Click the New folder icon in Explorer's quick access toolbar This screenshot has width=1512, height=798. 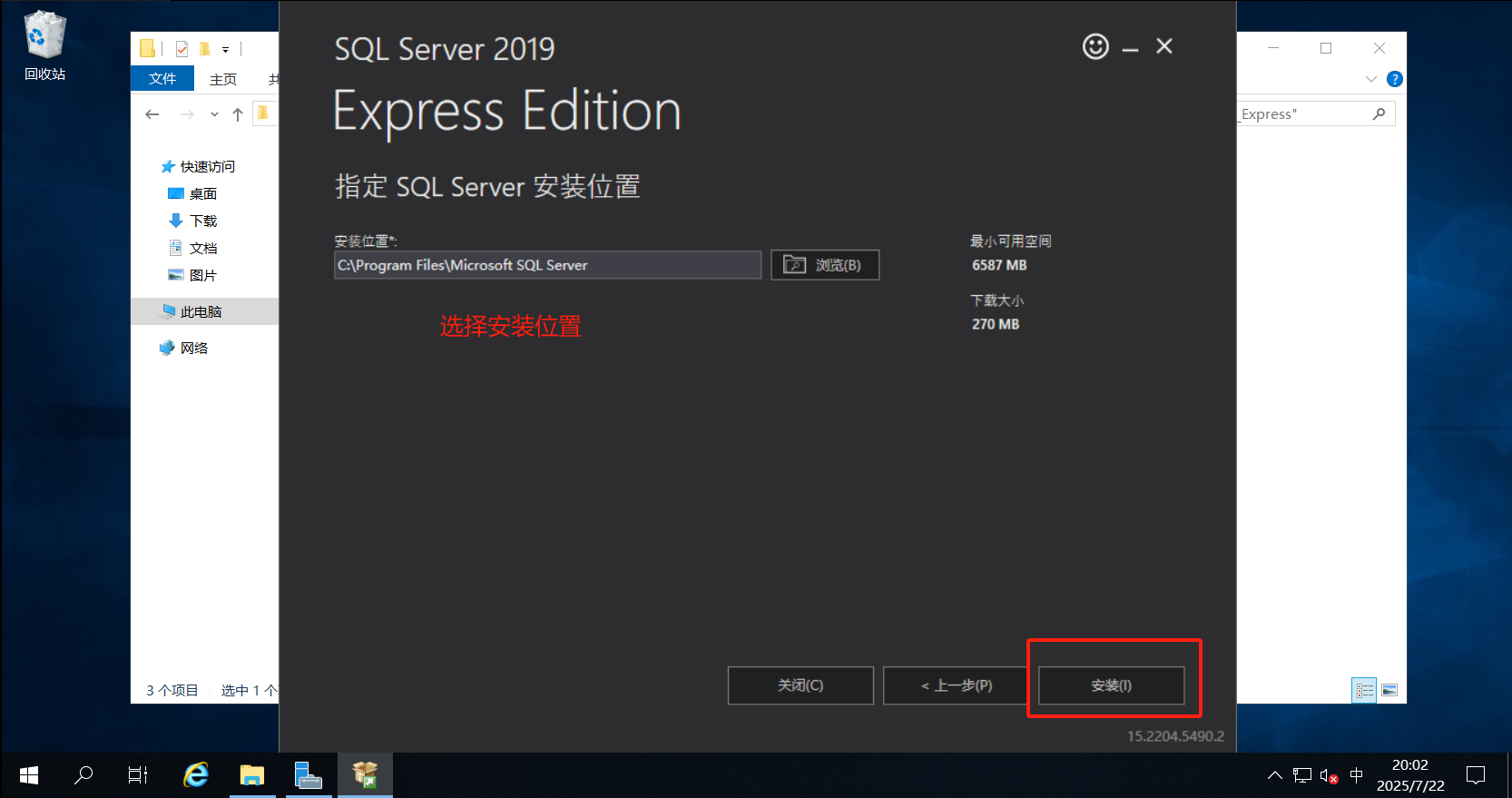[x=205, y=49]
